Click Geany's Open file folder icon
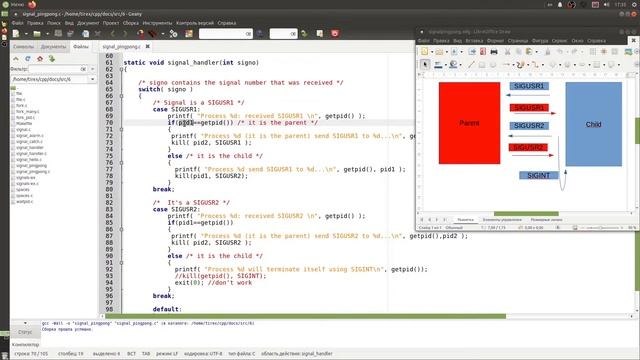 point(37,33)
